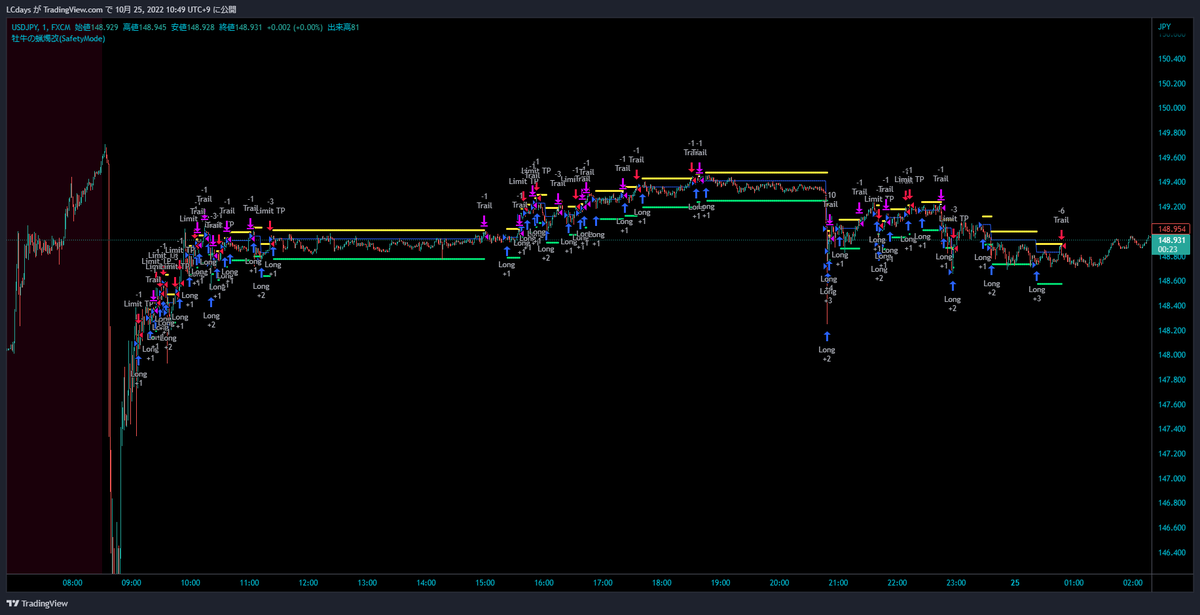
Task: Click the 始値148.929 open value
Action: tap(96, 25)
